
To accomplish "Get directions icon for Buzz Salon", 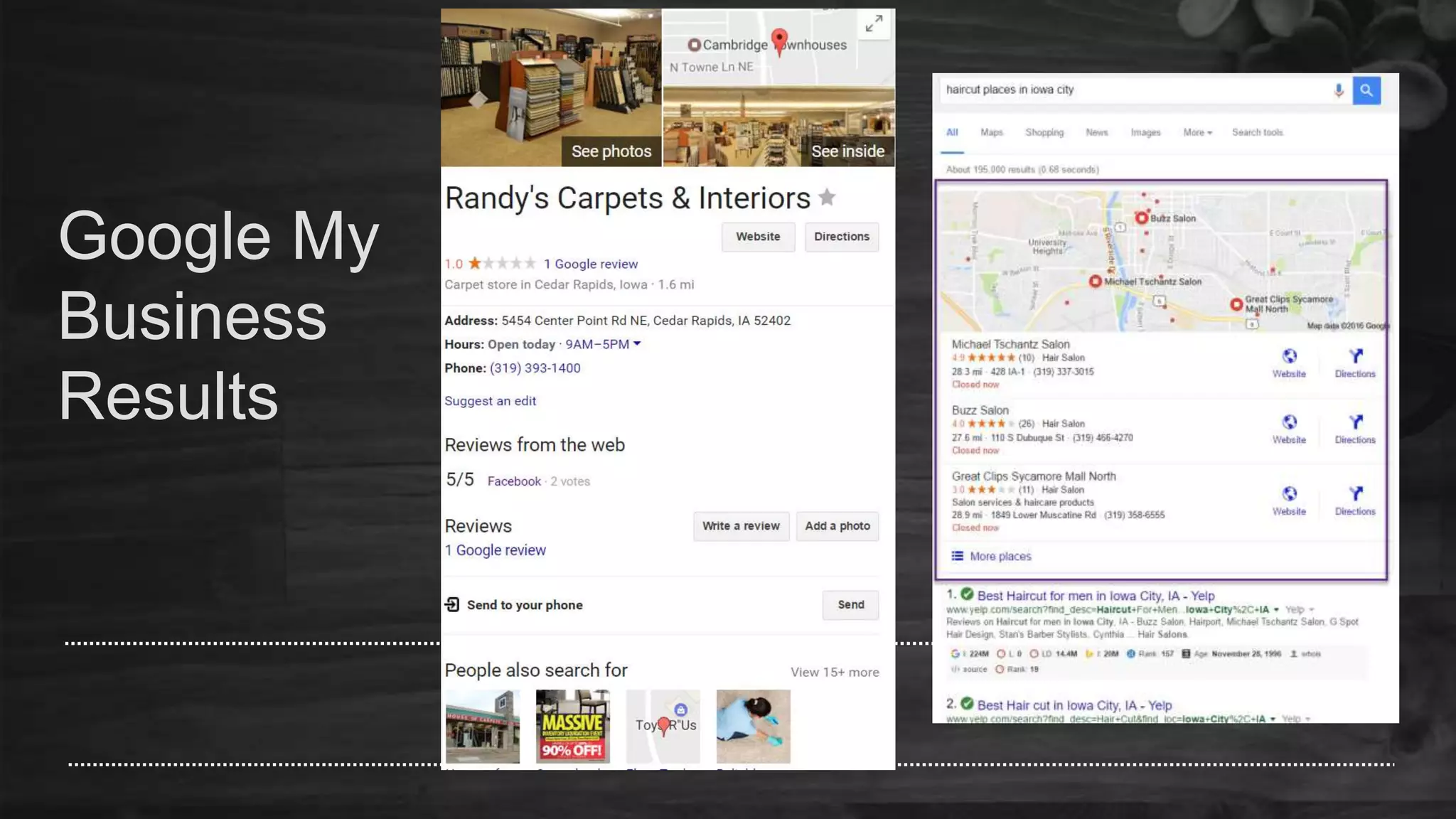I will (1356, 422).
